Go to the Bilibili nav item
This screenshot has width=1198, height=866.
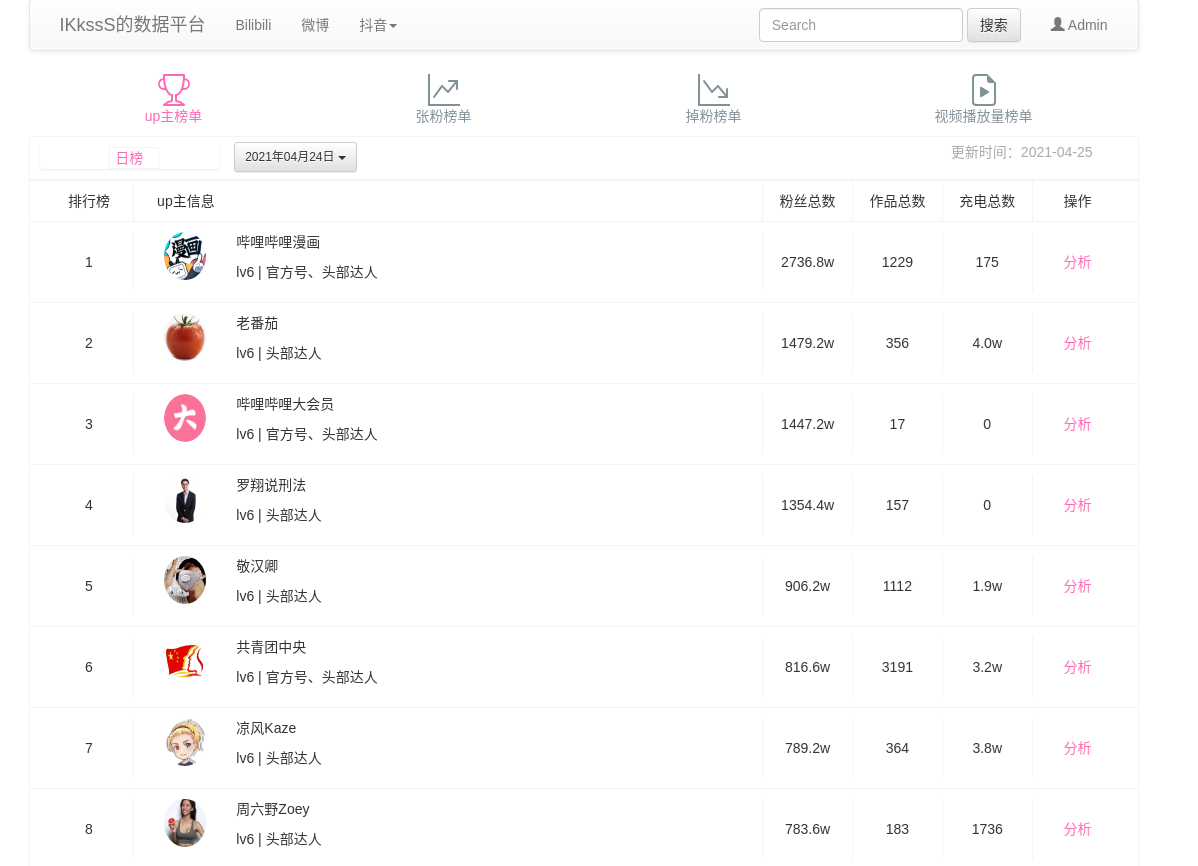pyautogui.click(x=253, y=25)
